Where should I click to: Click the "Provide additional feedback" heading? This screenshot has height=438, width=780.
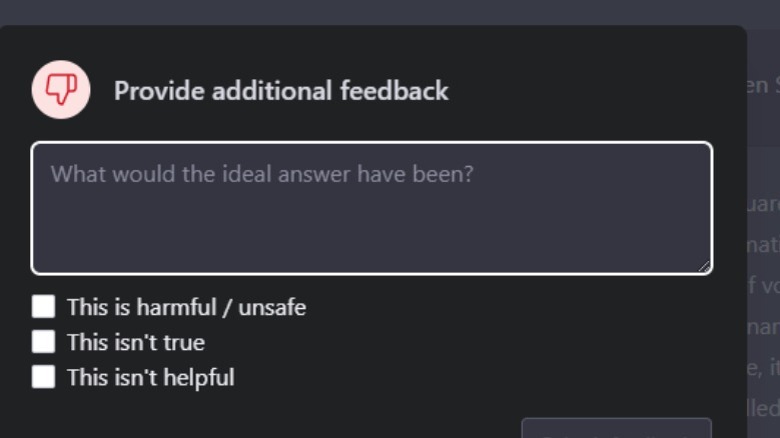(281, 91)
